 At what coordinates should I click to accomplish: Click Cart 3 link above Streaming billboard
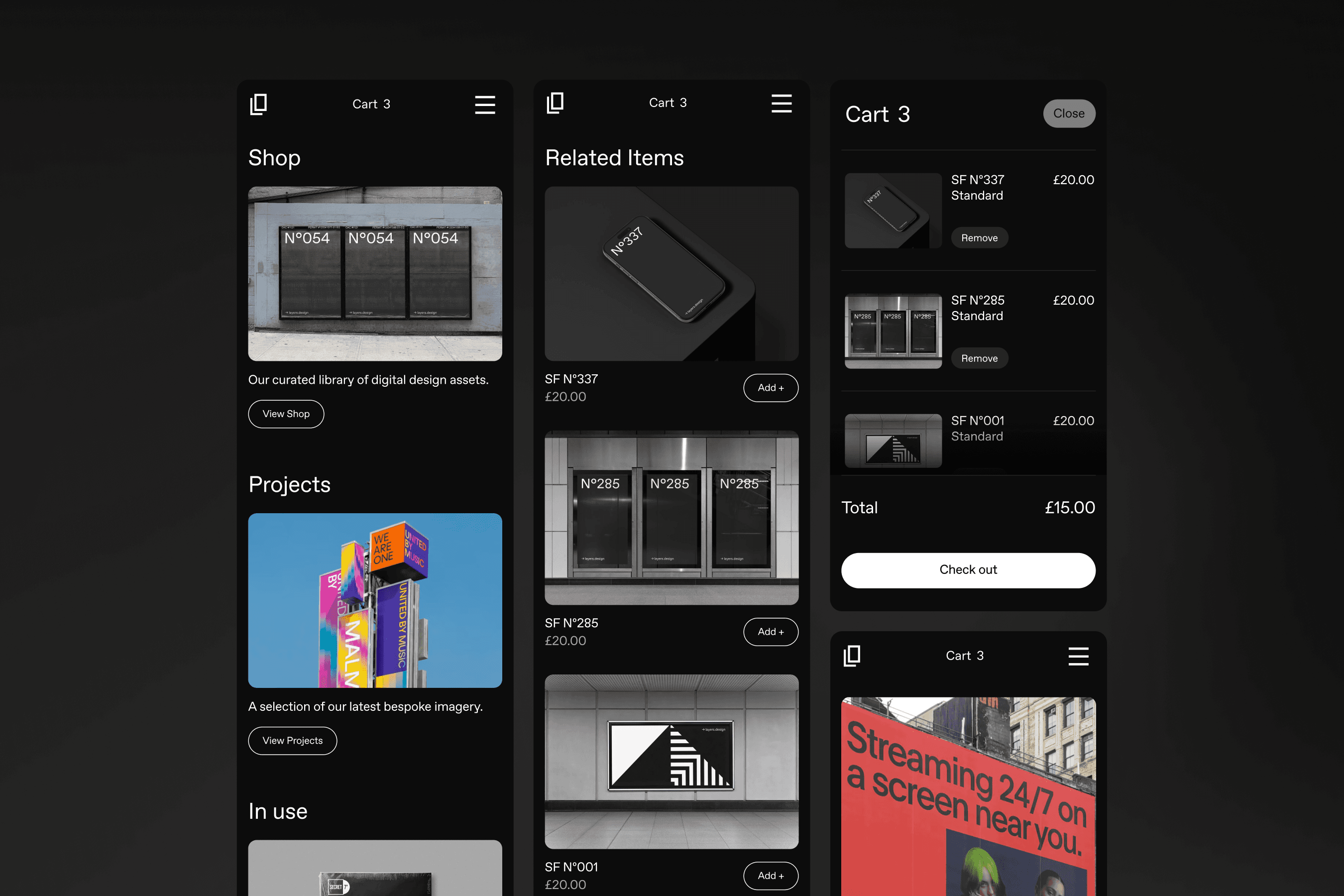pos(964,656)
